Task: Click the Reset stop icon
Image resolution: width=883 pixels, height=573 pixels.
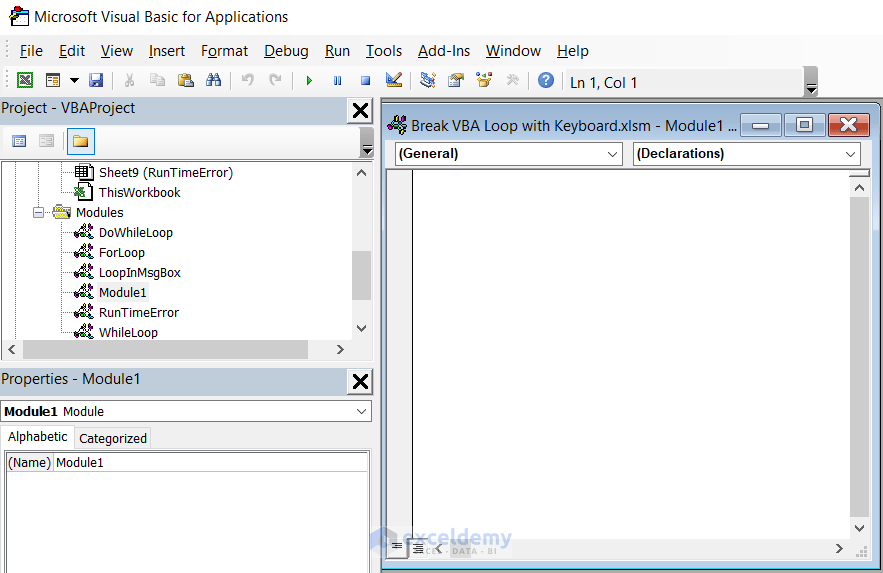Action: (x=365, y=80)
